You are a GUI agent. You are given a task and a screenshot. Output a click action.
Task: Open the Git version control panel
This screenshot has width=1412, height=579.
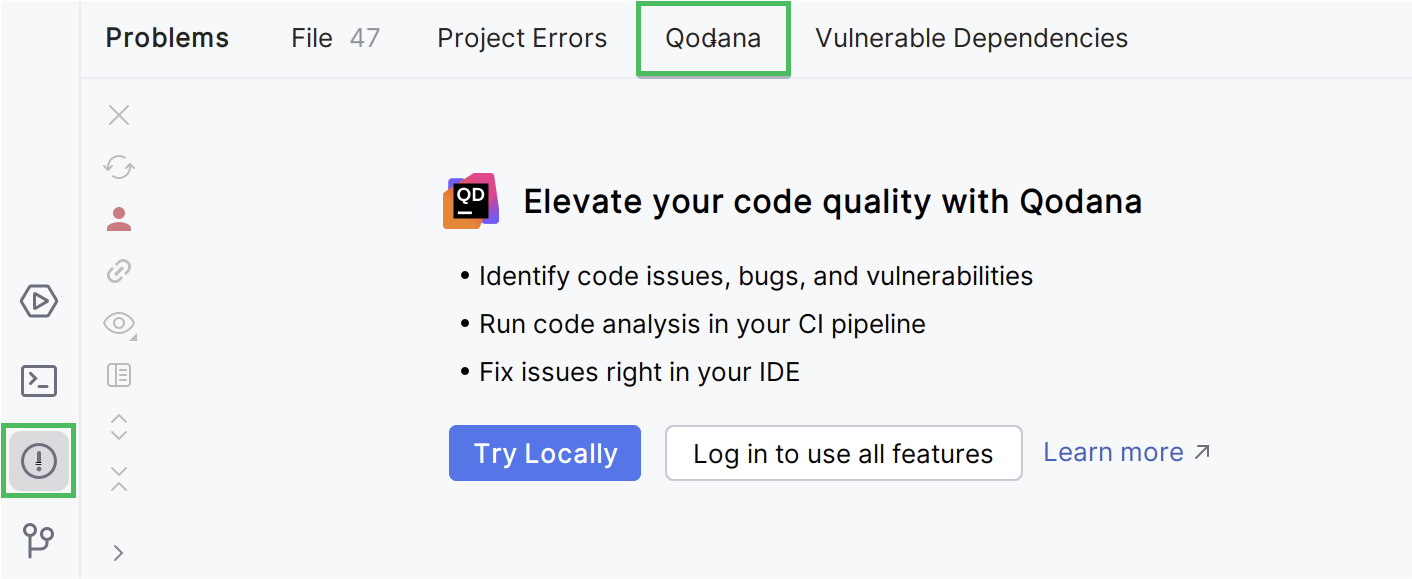coord(39,541)
